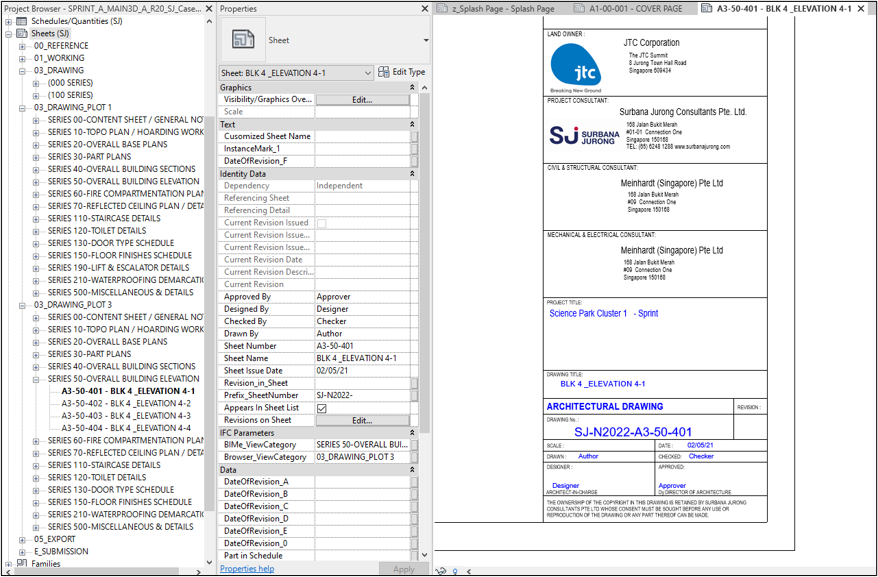Click the Properties panel vertical scrollbar
The image size is (878, 577).
424,263
